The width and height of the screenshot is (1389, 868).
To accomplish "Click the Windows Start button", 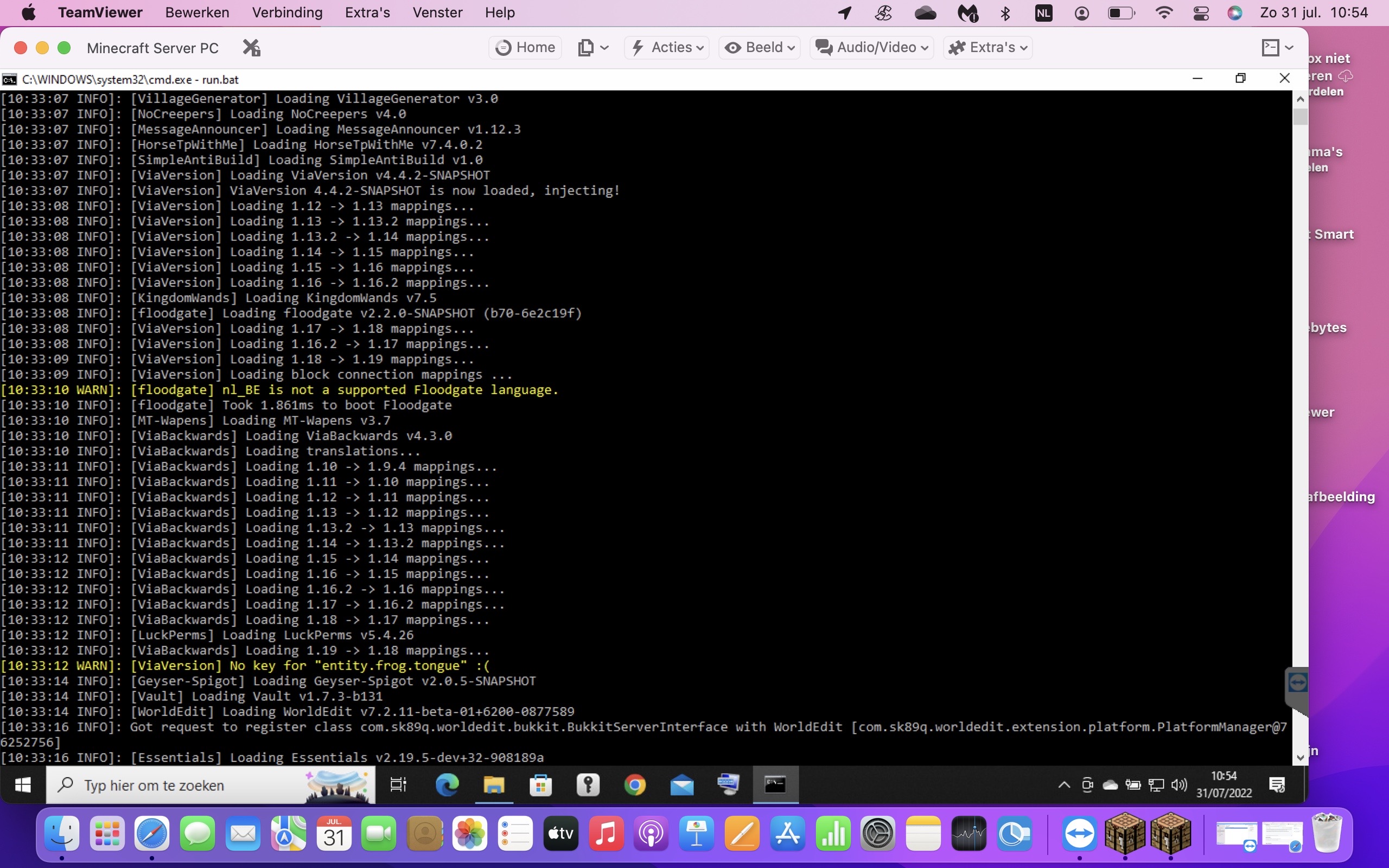I will [x=22, y=785].
